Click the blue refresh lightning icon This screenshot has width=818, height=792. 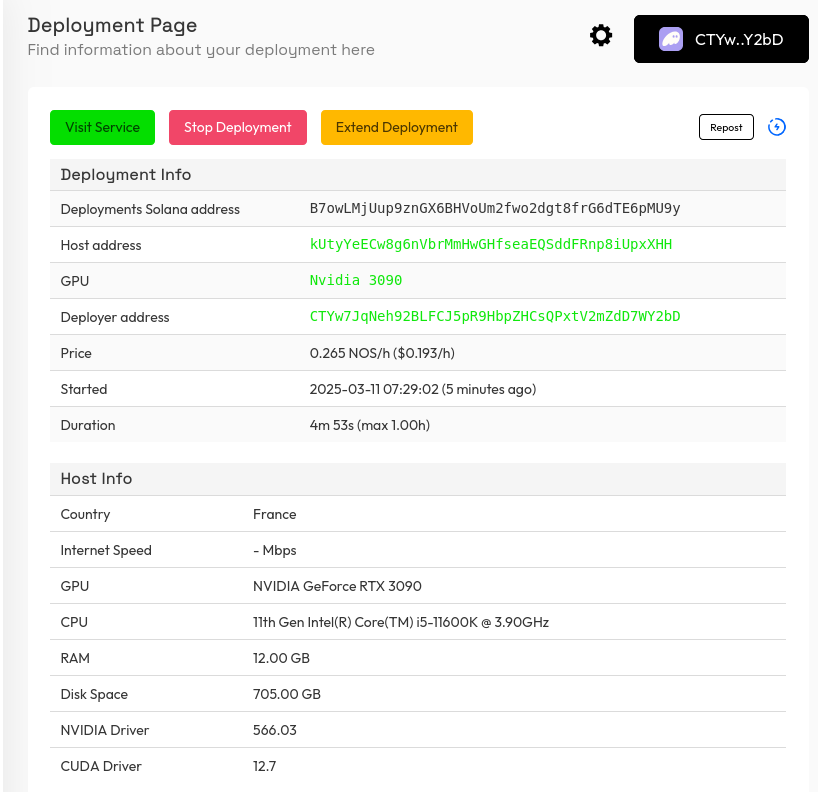[777, 127]
